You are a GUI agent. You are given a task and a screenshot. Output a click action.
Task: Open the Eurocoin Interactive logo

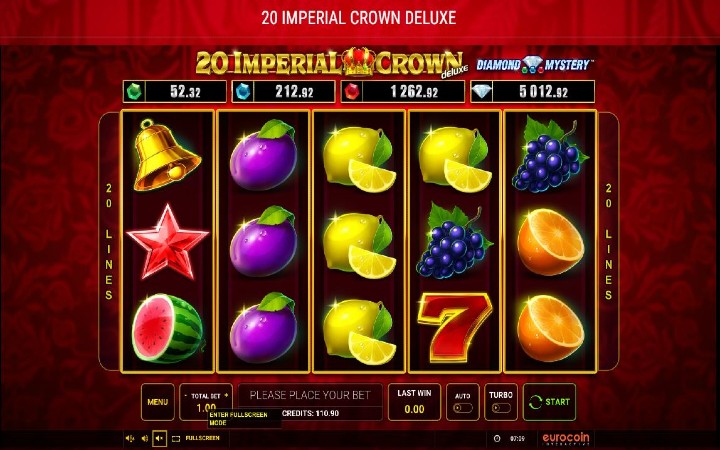566,439
